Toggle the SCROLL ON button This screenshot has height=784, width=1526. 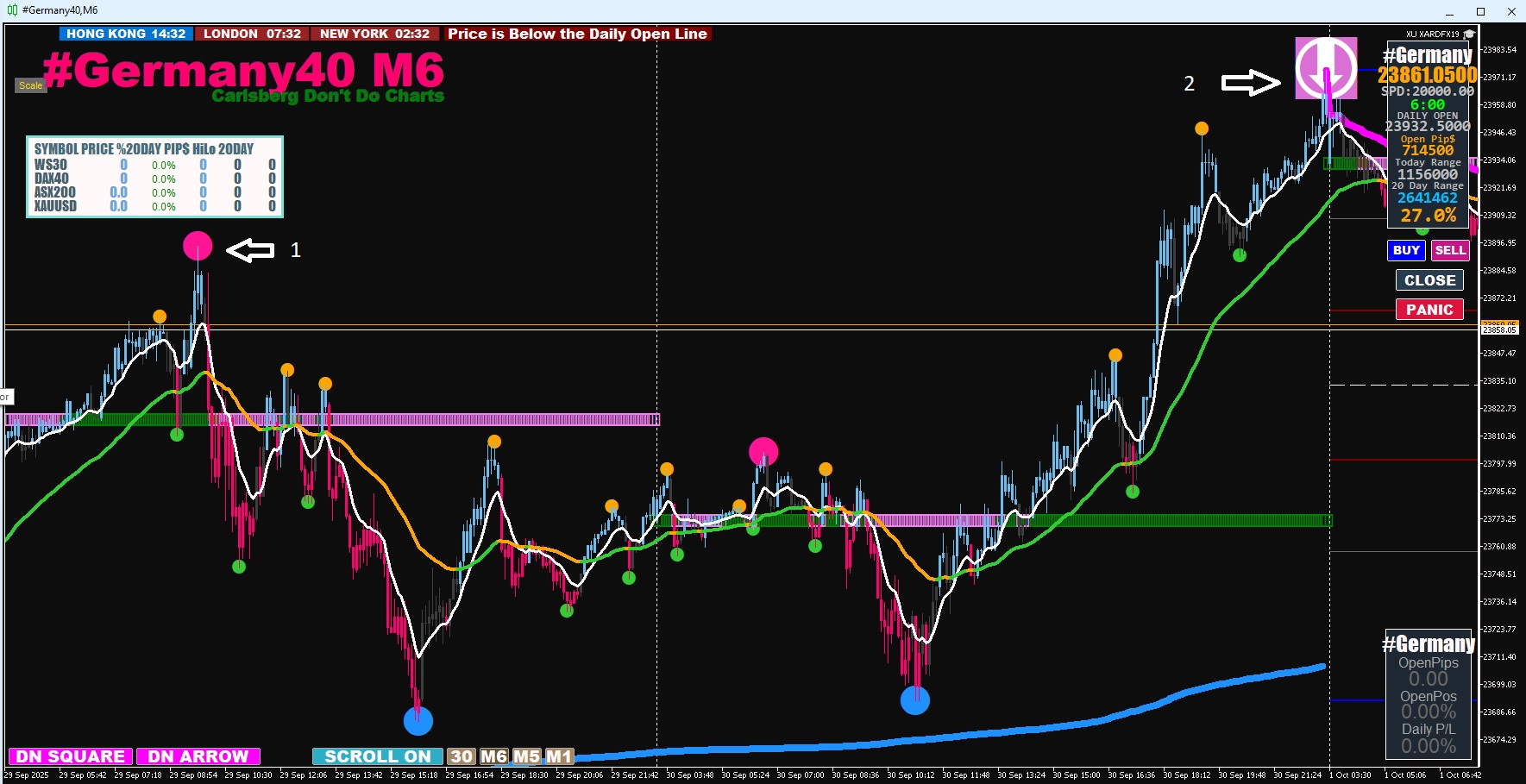tap(378, 756)
